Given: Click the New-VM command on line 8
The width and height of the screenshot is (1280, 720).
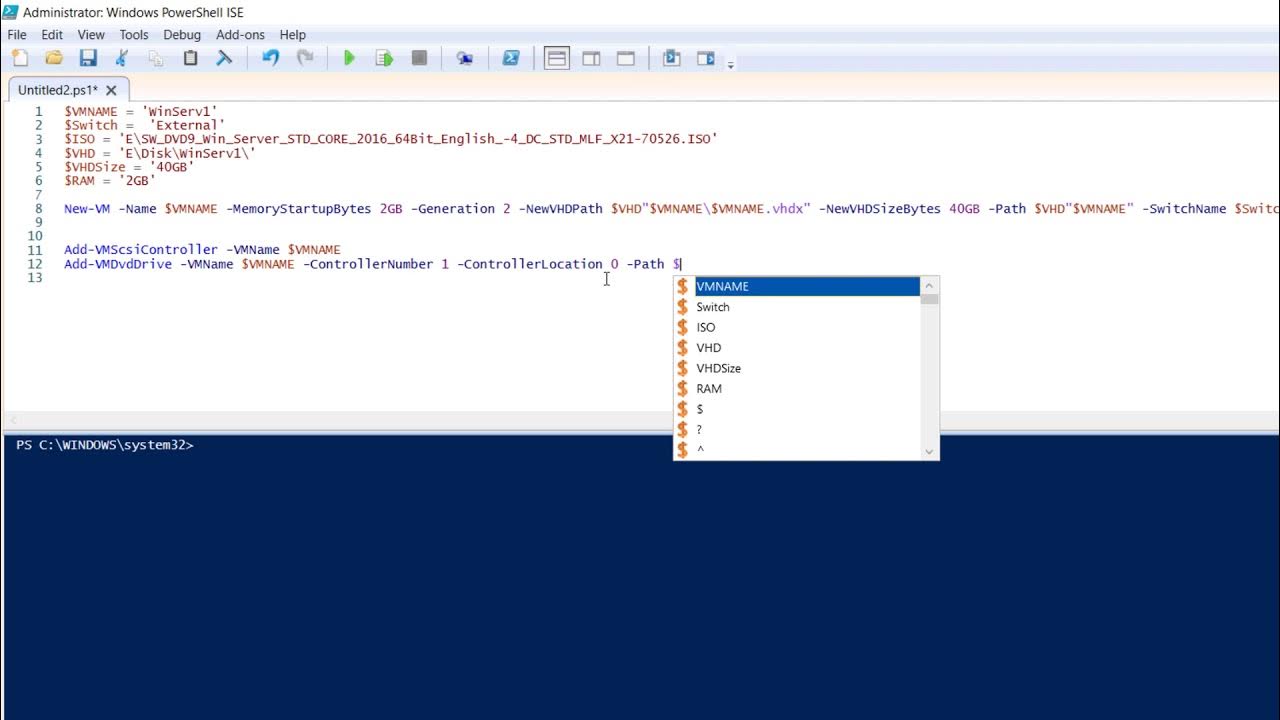Looking at the screenshot, I should pos(88,209).
